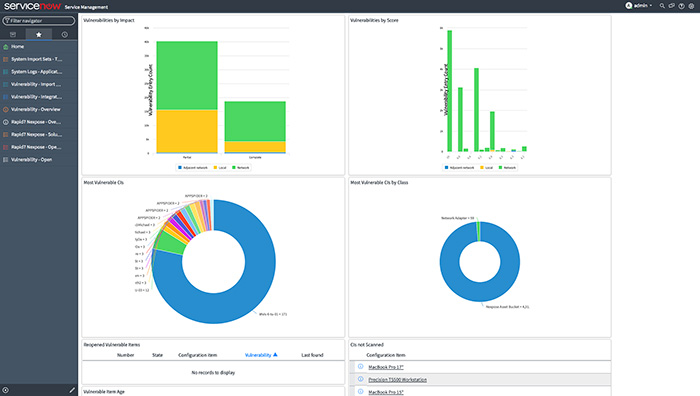Open the admin user menu
700x396 pixels.
click(x=639, y=5)
